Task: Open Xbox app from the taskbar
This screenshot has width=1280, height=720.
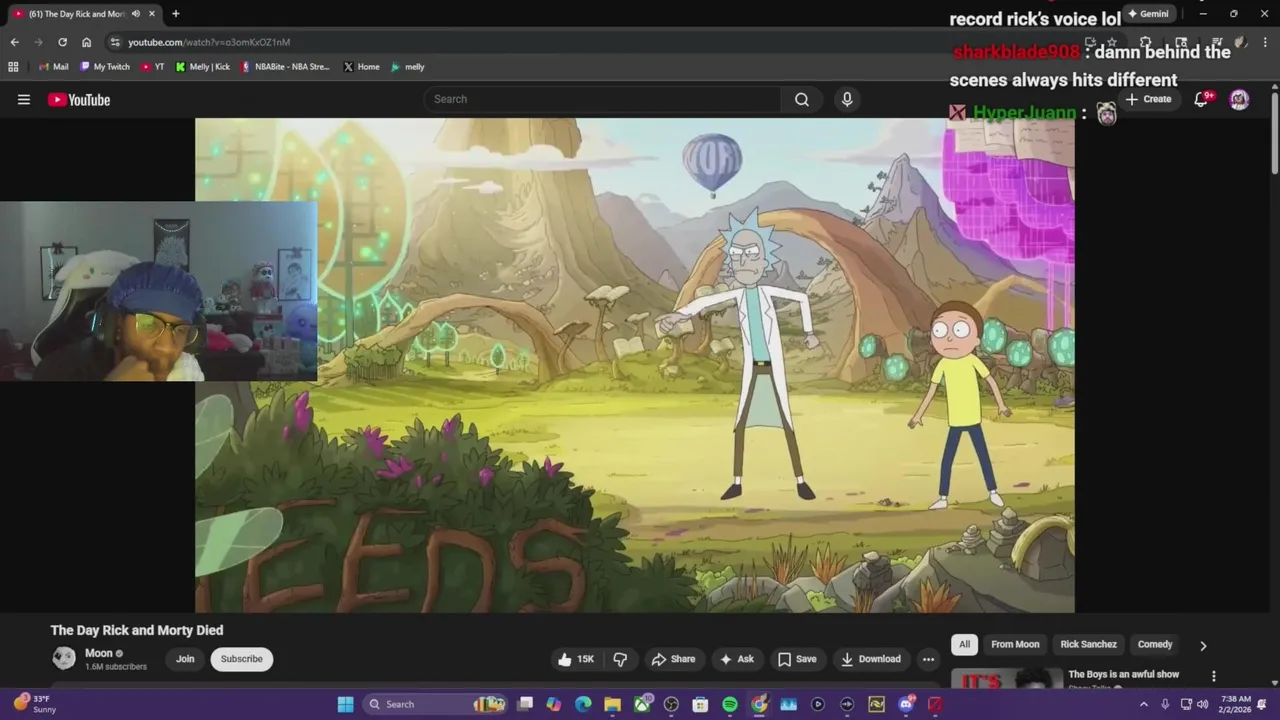Action: pyautogui.click(x=642, y=704)
